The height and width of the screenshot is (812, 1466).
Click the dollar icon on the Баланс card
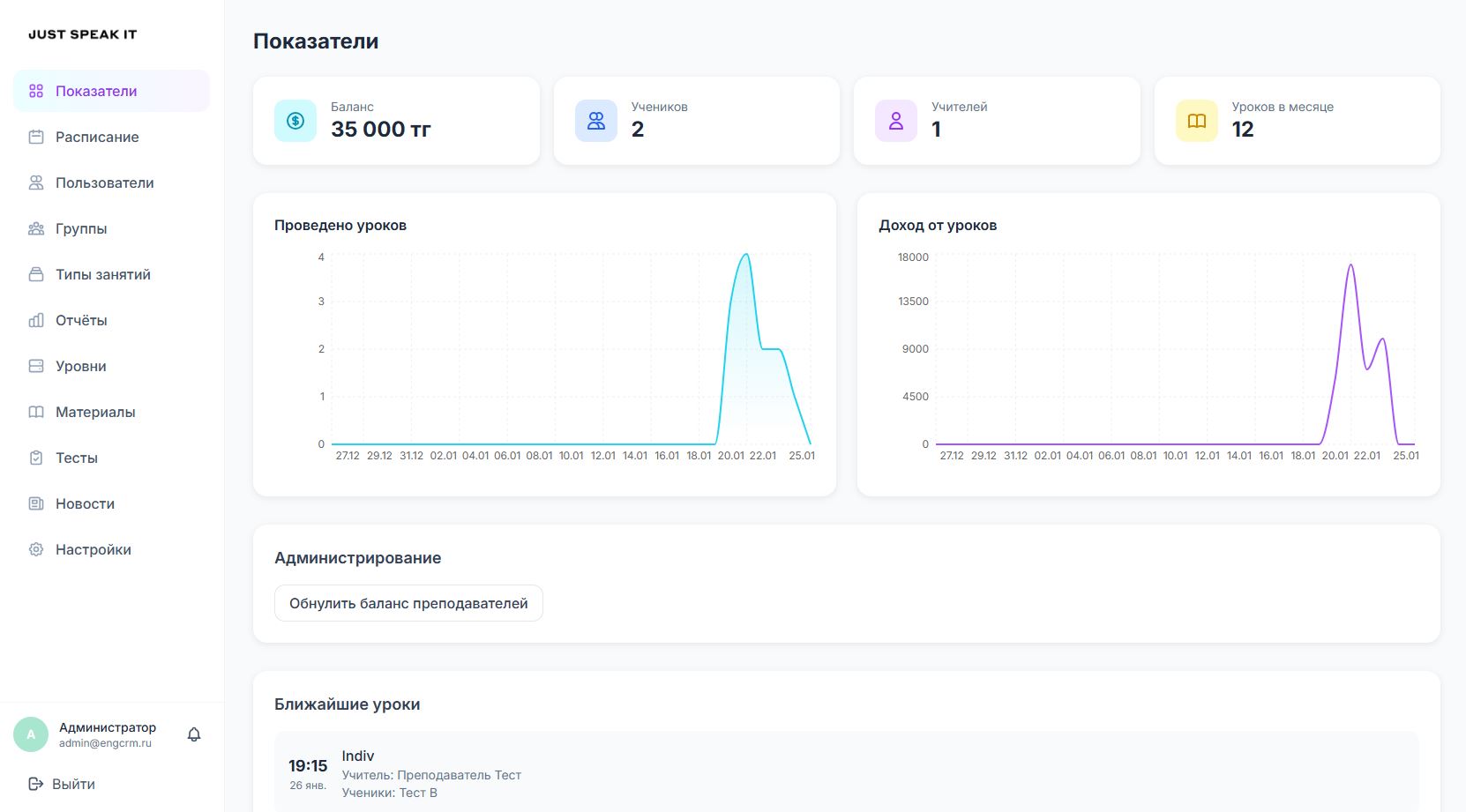point(295,120)
